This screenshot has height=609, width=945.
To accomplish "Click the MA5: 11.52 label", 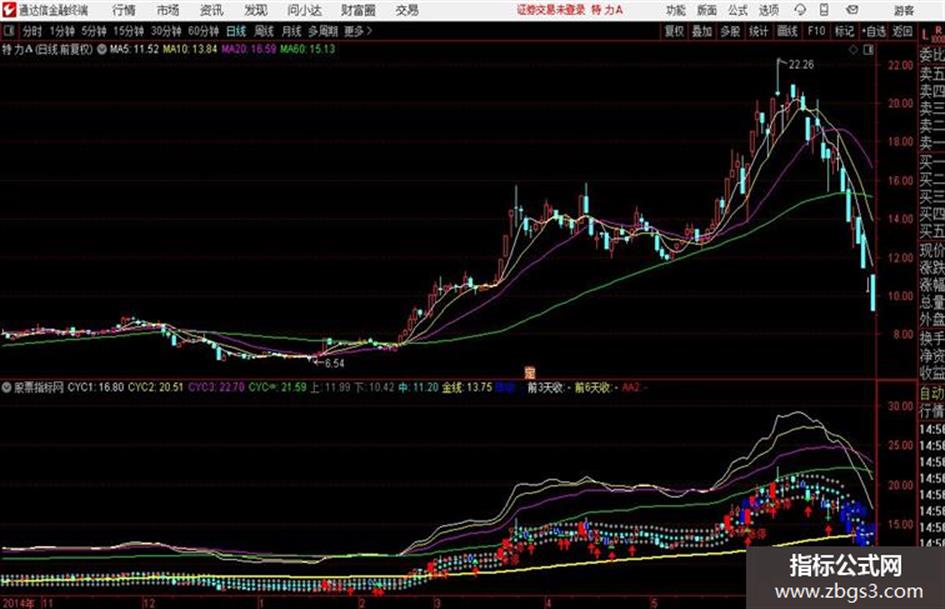I will (134, 49).
